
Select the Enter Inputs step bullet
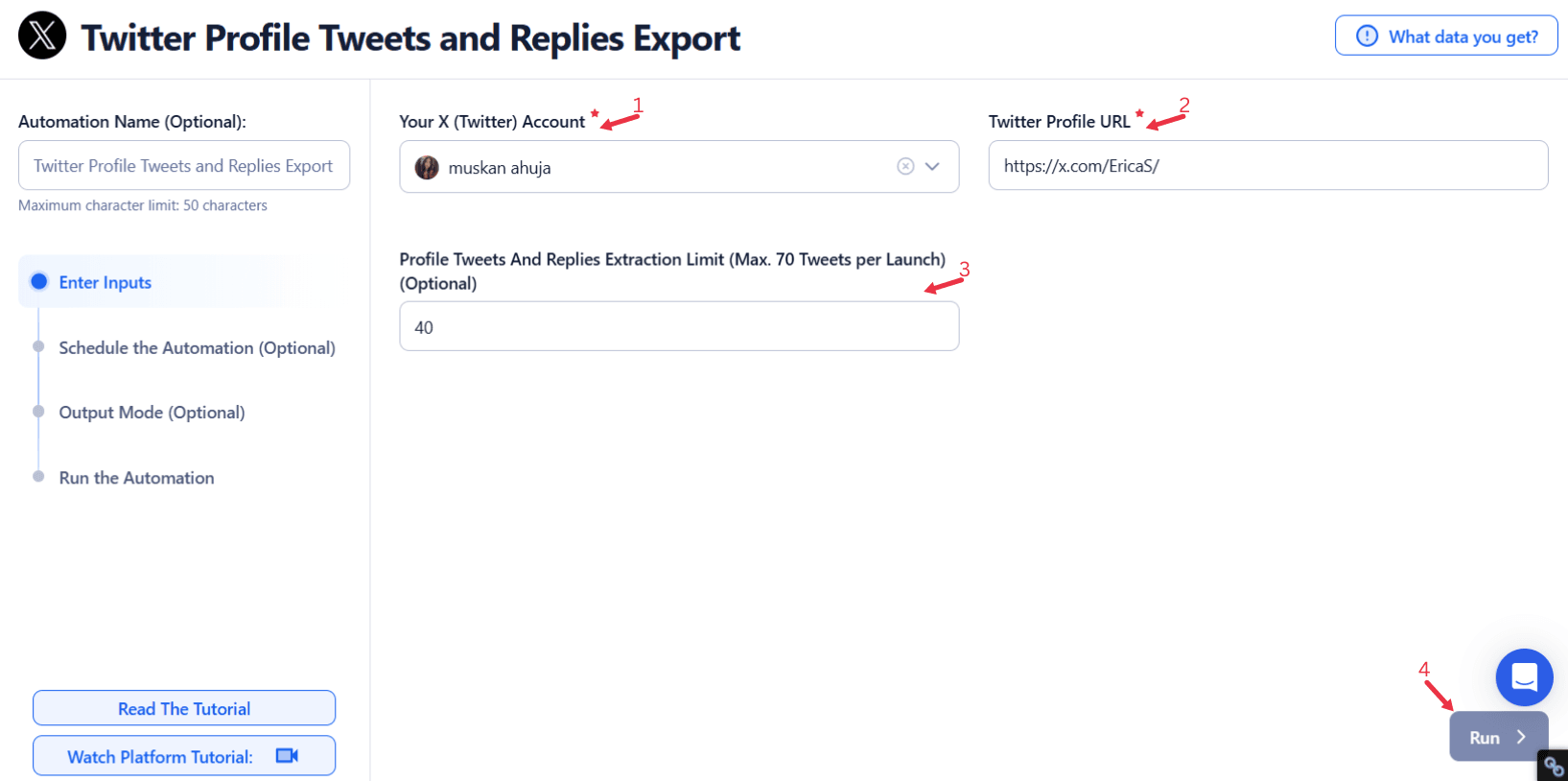click(x=39, y=282)
